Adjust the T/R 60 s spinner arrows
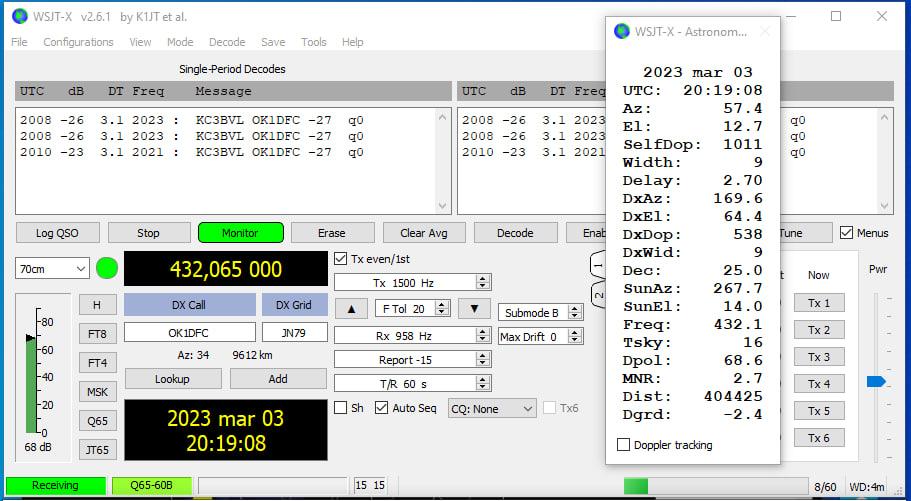Viewport: 911px width, 501px height. click(482, 384)
